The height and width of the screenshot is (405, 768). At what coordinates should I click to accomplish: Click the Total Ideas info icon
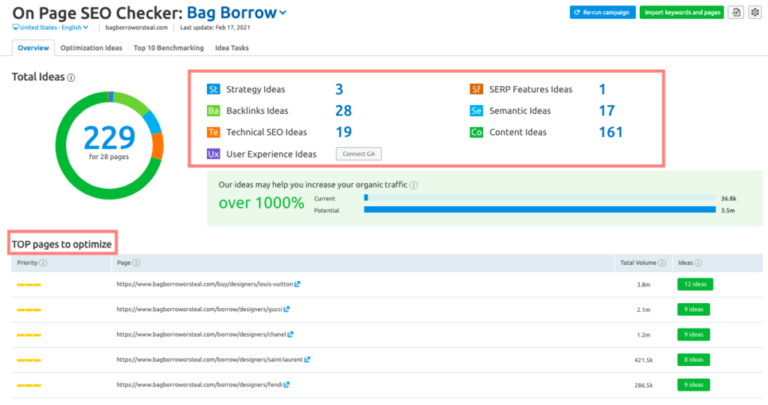[x=71, y=78]
